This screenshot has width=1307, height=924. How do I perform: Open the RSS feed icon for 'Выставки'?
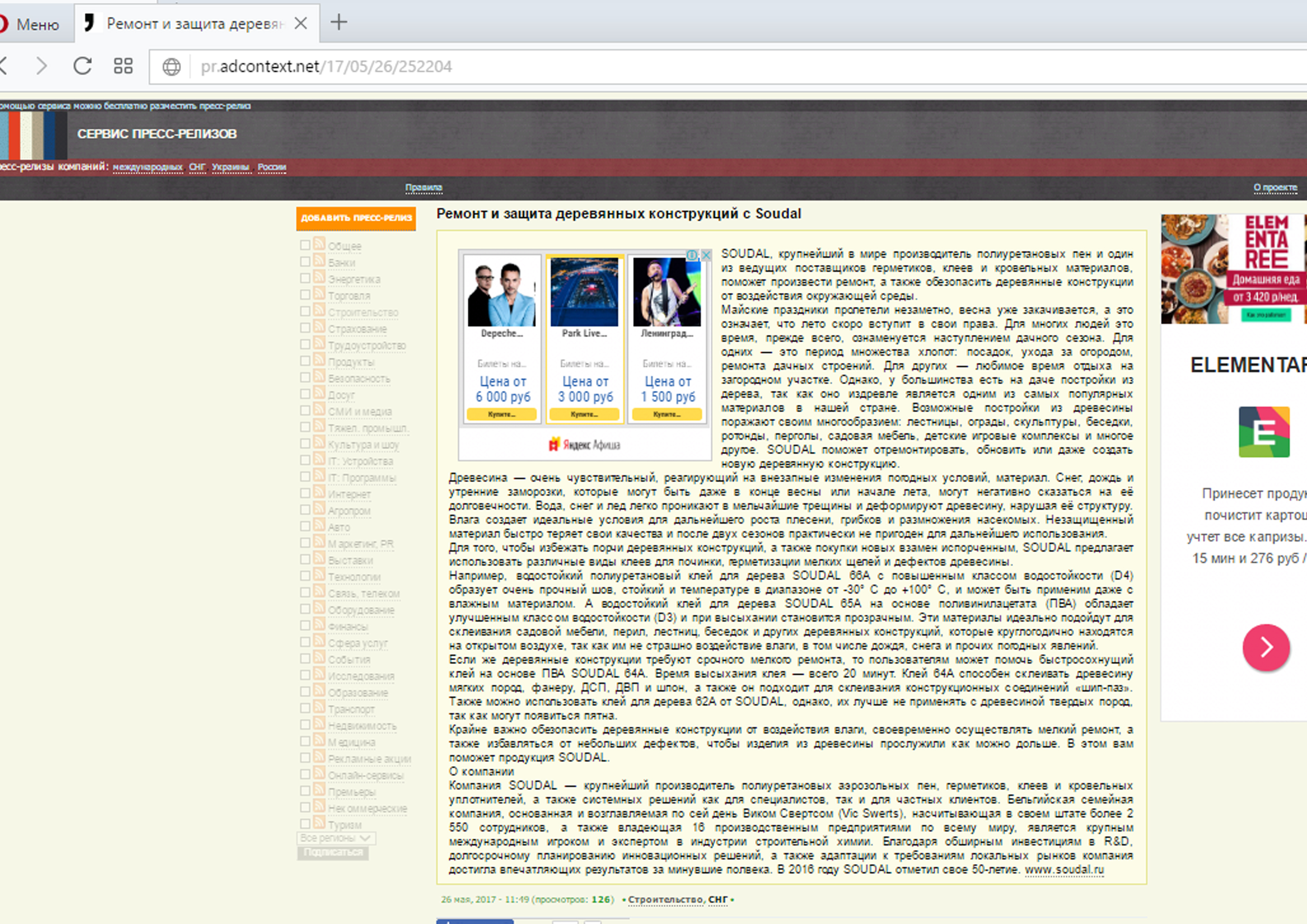[319, 558]
